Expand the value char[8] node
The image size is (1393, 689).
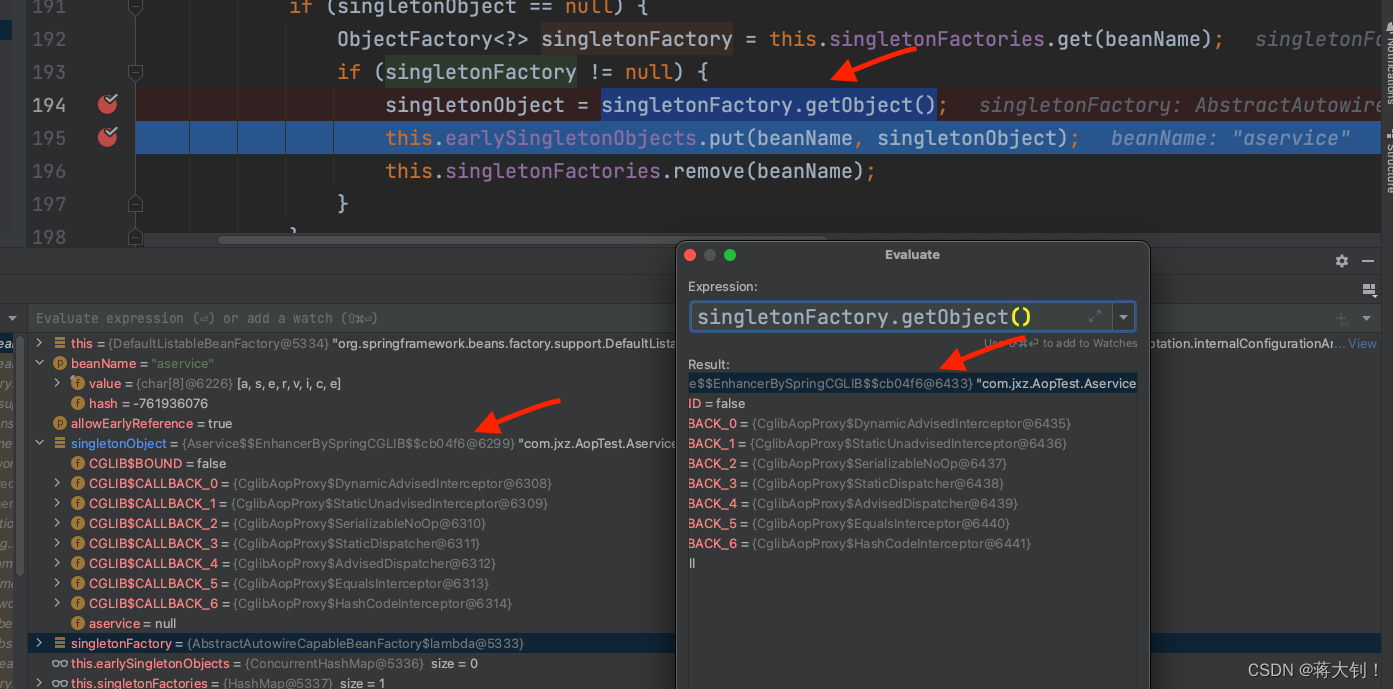pos(58,383)
